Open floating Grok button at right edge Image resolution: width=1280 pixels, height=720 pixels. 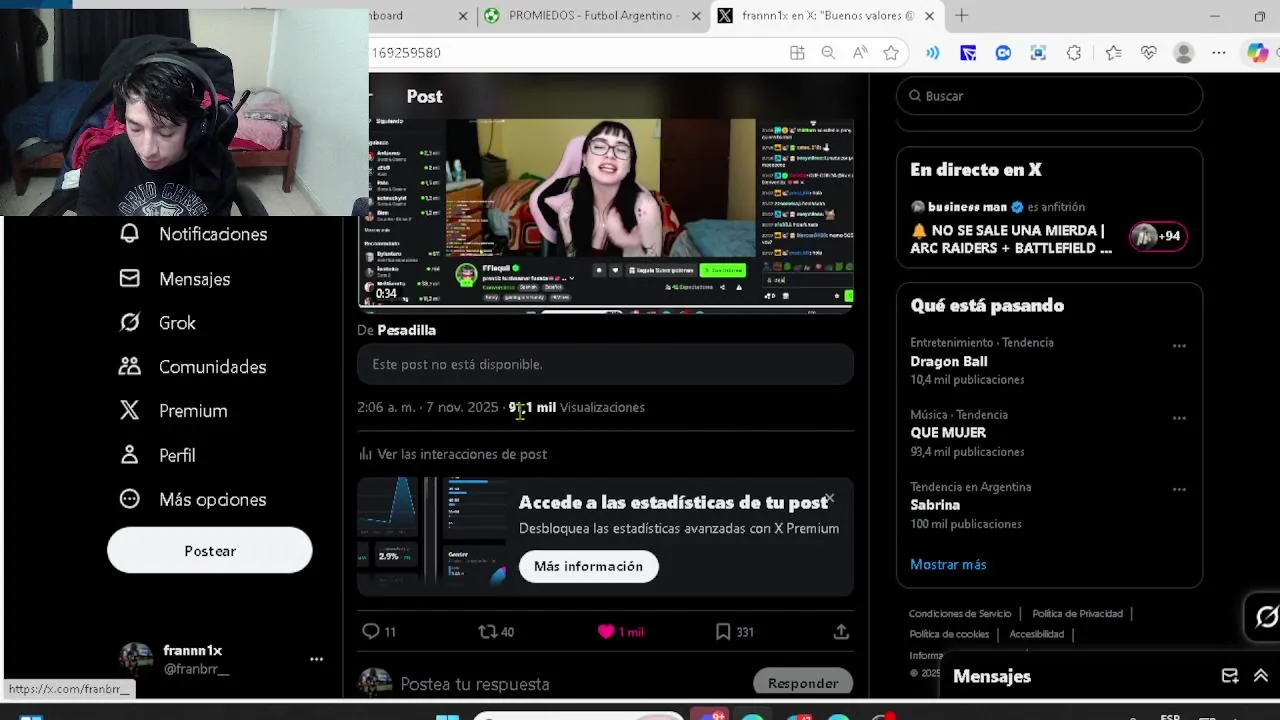point(1264,617)
